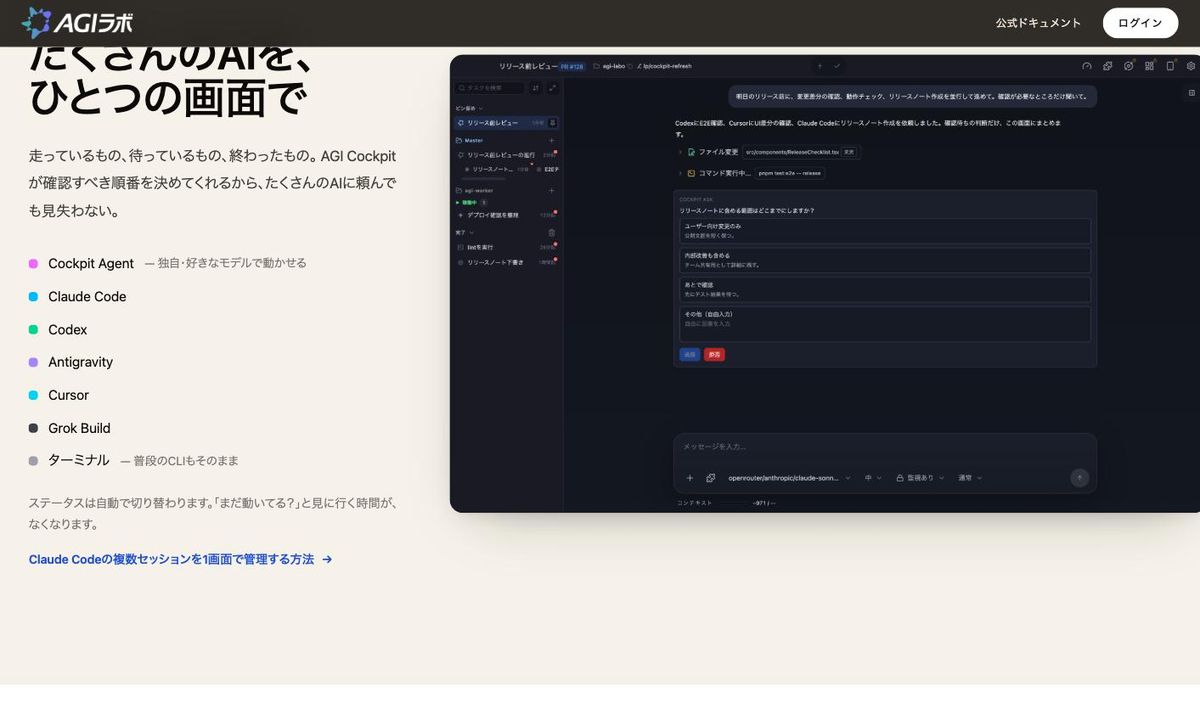Open the 監視あり lock dropdown

click(x=920, y=478)
